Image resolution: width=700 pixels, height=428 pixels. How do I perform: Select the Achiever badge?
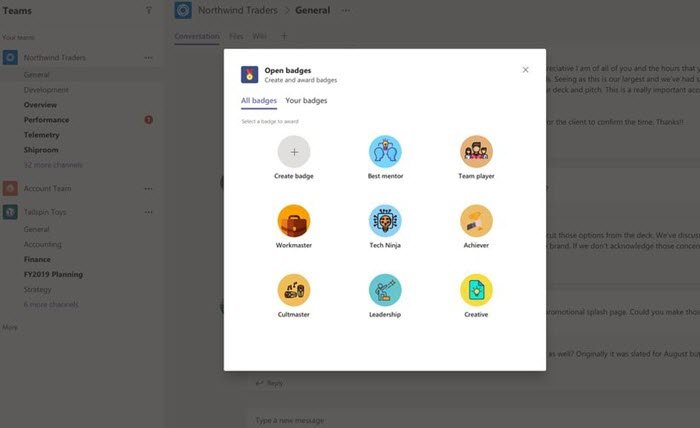coord(476,221)
